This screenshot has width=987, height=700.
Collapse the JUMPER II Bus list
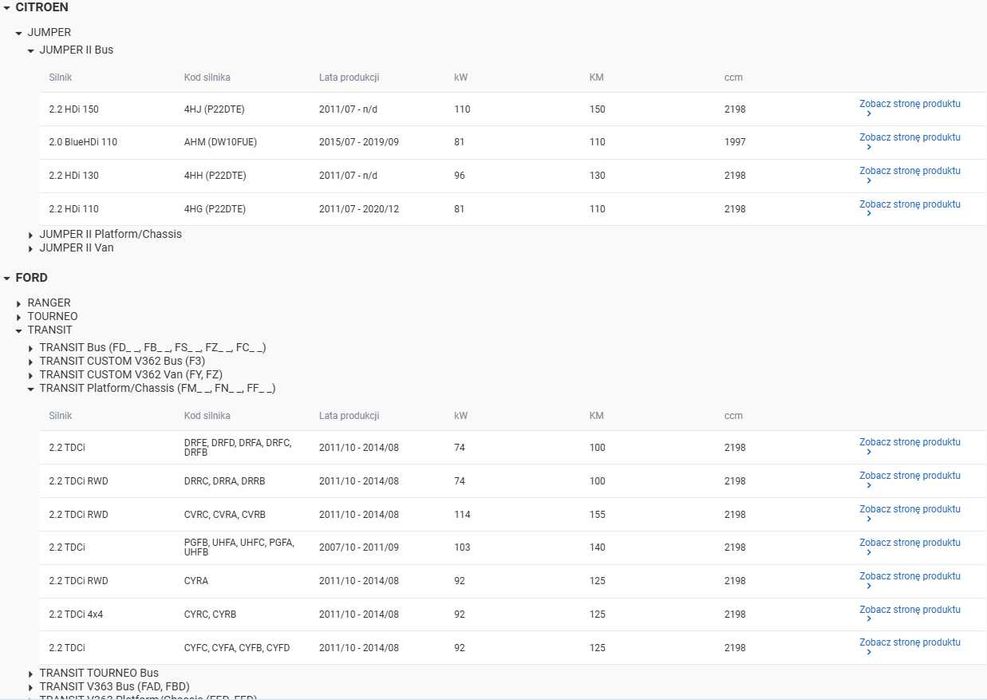point(31,50)
